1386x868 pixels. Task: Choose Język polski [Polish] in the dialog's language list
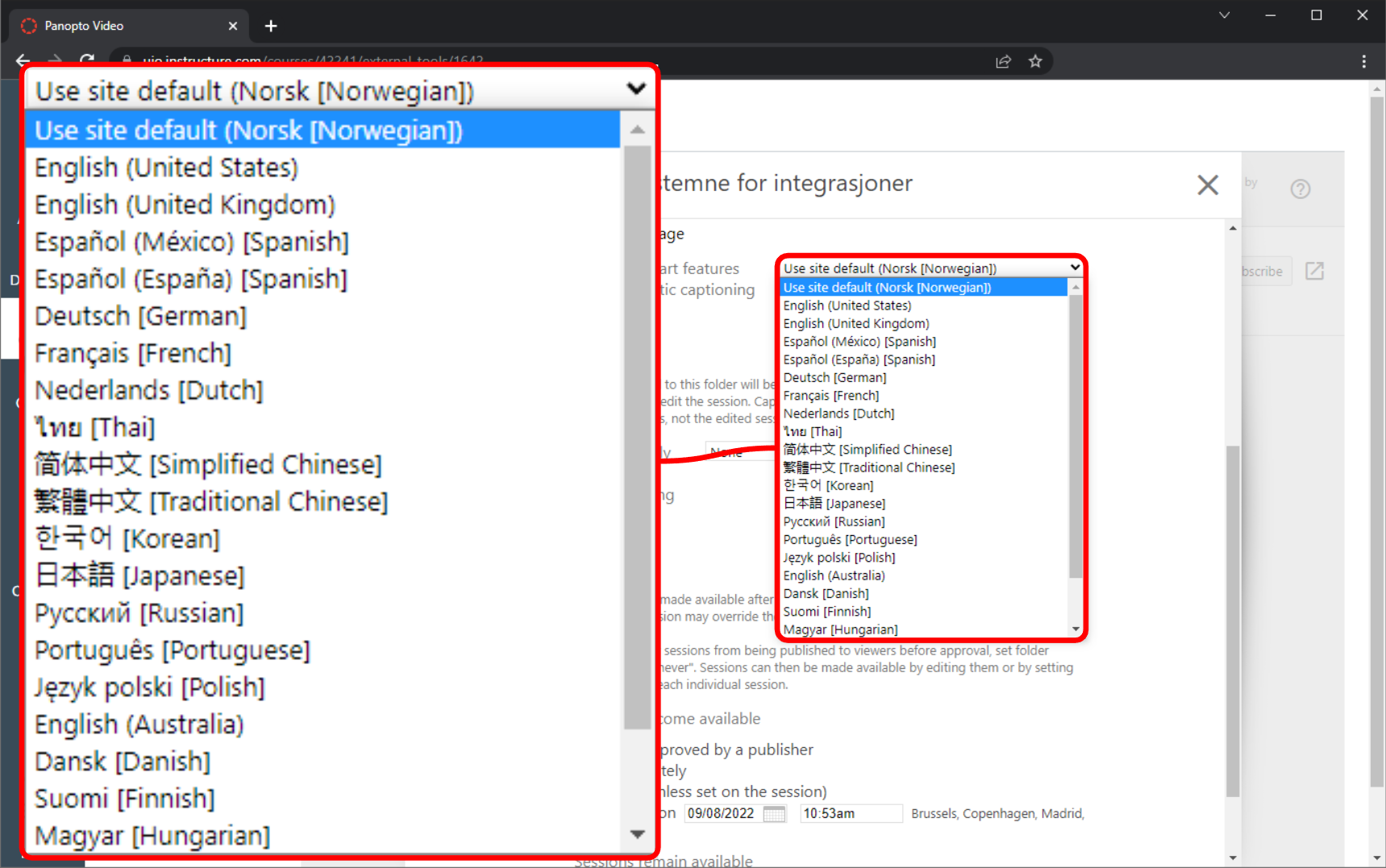923,558
